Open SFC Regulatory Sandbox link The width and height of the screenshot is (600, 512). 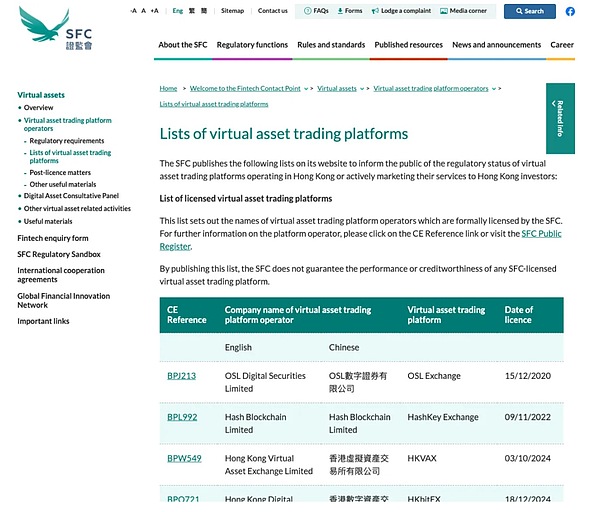coord(59,254)
